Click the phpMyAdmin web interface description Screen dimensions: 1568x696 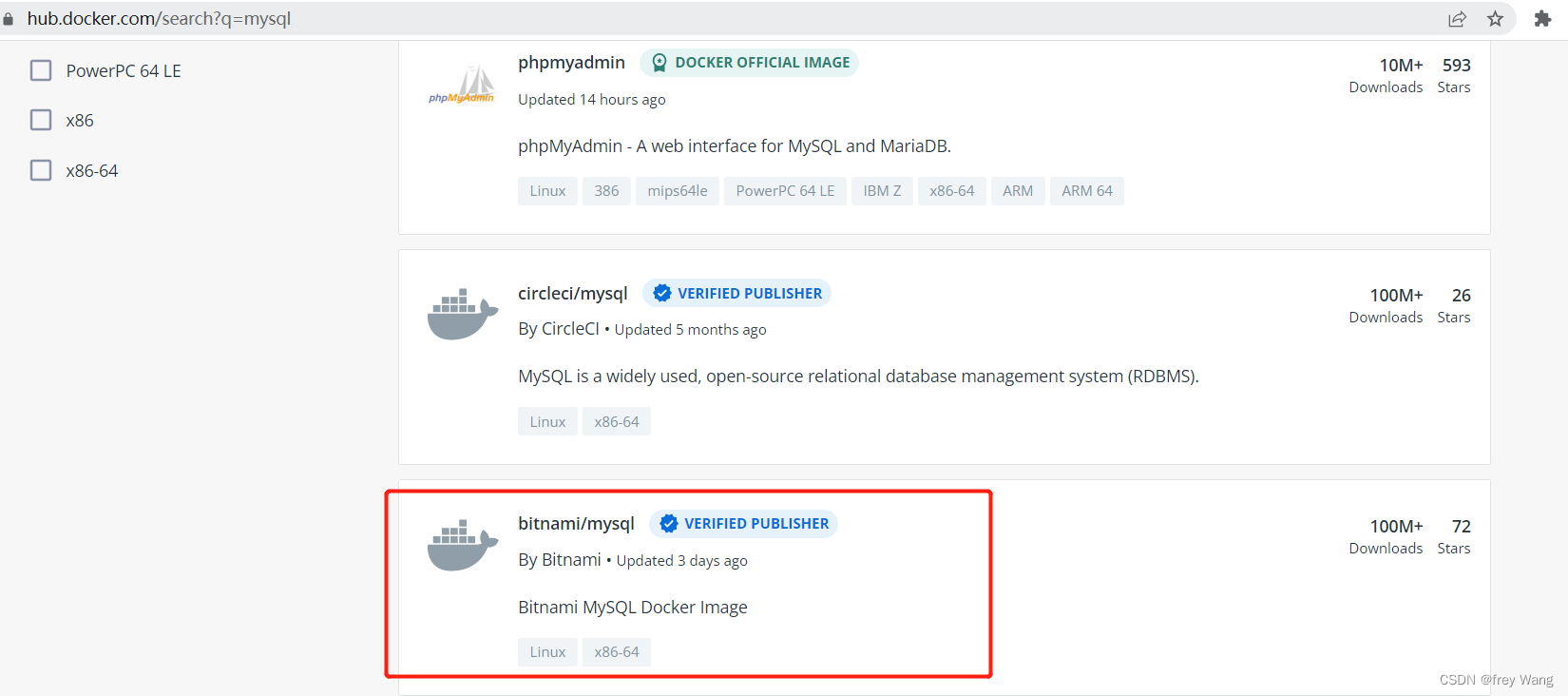click(735, 146)
